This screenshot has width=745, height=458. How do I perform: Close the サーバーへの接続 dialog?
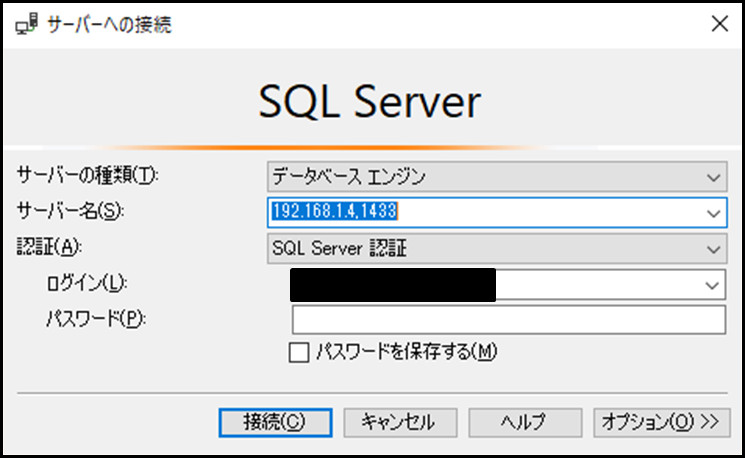[x=720, y=23]
